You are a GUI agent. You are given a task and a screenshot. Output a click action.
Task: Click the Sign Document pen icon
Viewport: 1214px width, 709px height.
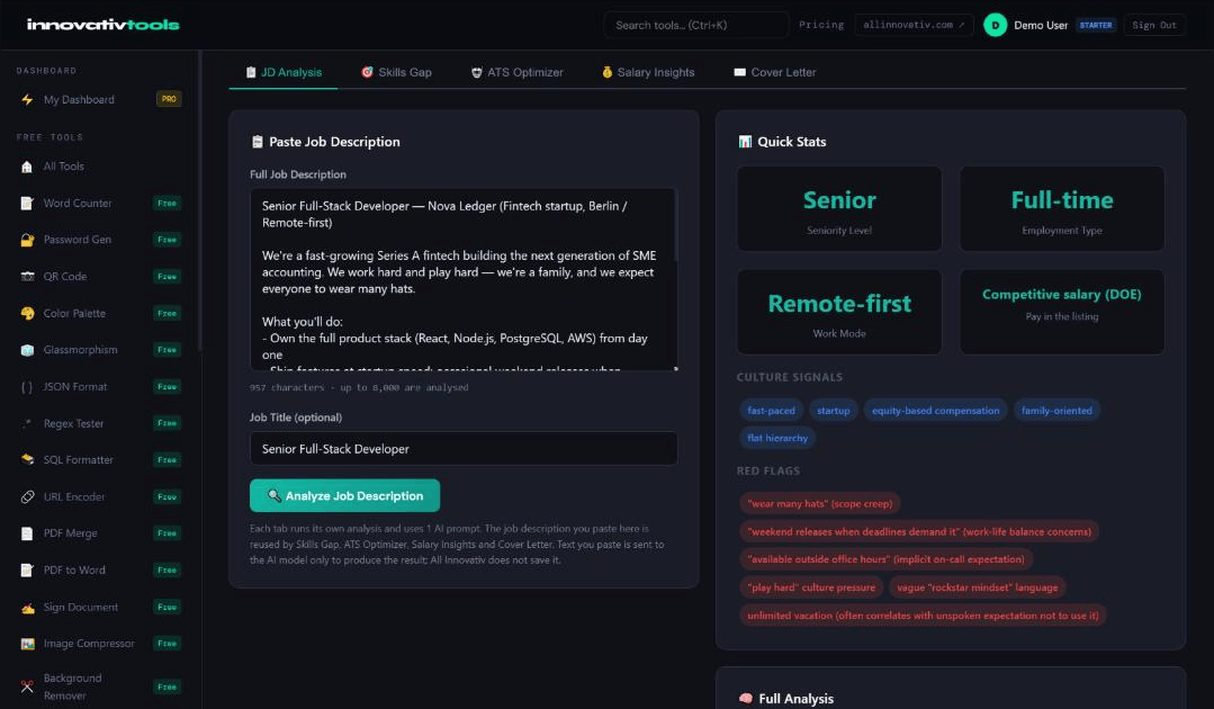click(27, 607)
